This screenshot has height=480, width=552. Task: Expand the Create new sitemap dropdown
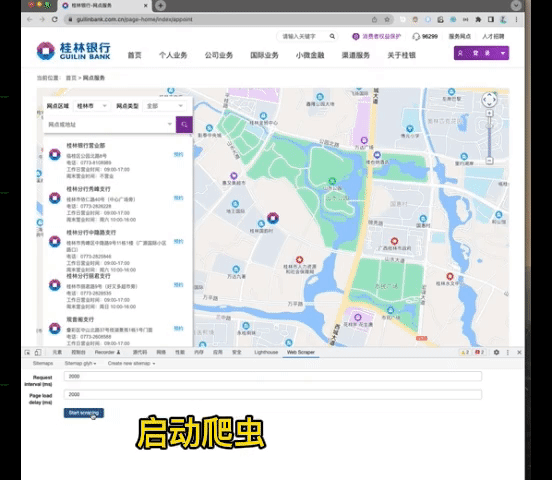tap(131, 363)
